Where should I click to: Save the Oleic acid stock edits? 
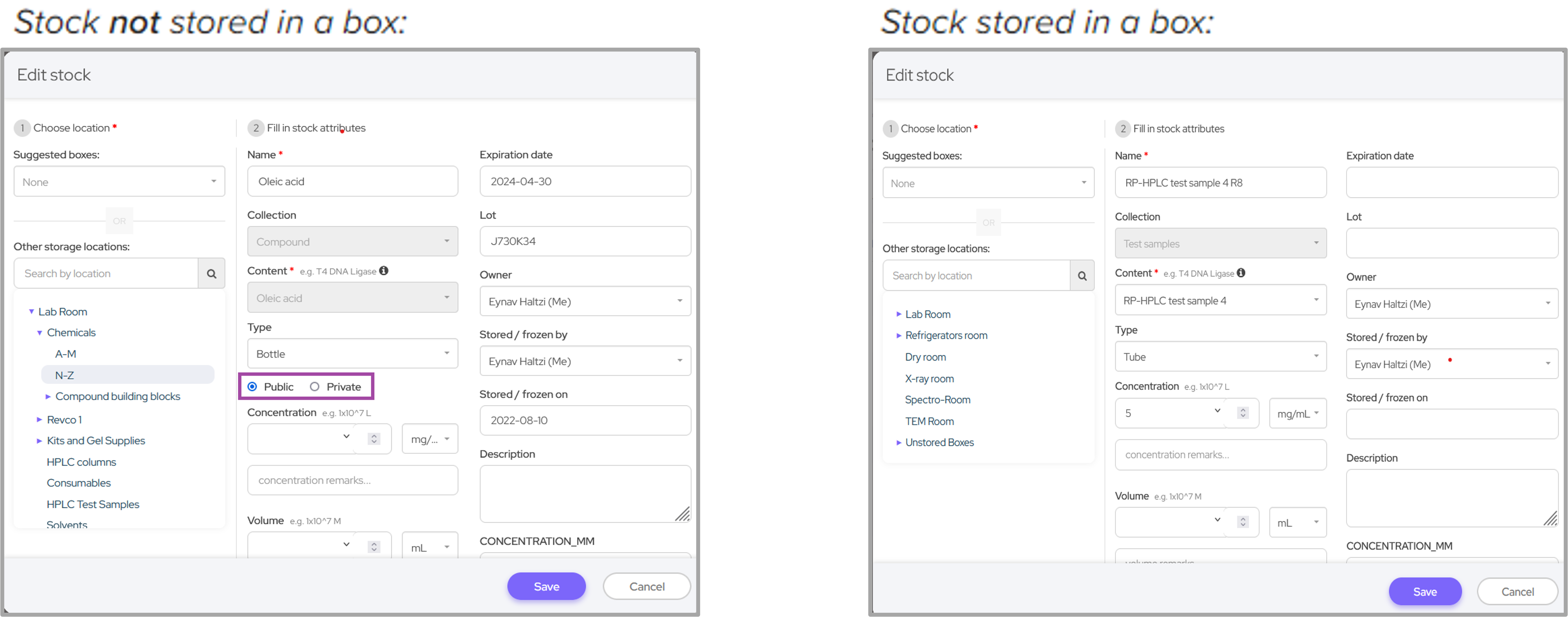(546, 587)
